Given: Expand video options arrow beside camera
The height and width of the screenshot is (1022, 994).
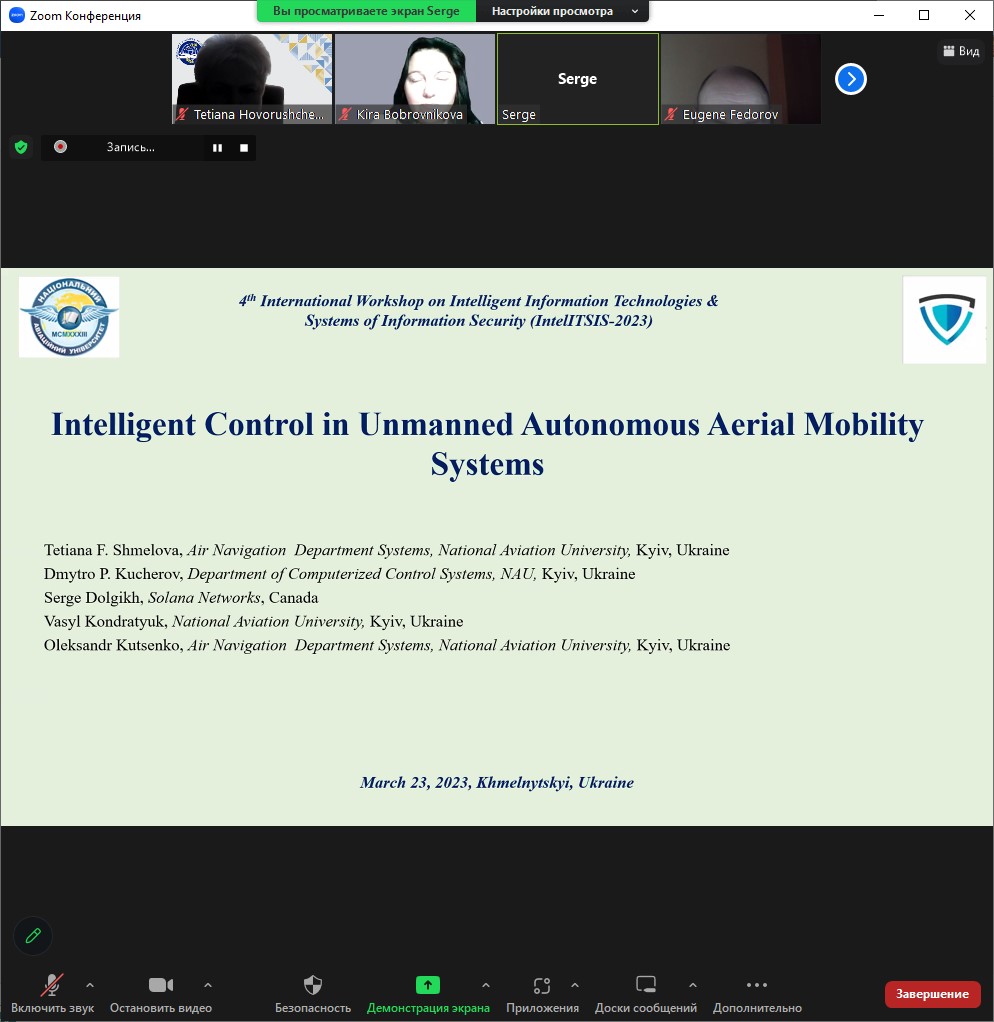Looking at the screenshot, I should point(208,985).
